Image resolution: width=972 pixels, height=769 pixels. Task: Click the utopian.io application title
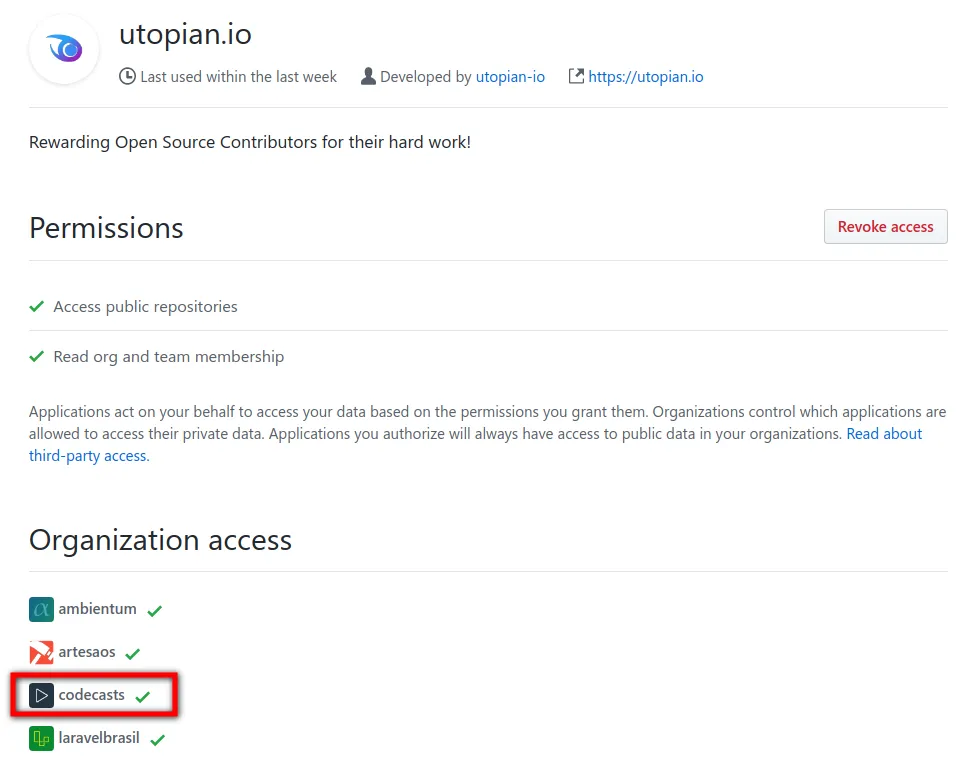(185, 34)
